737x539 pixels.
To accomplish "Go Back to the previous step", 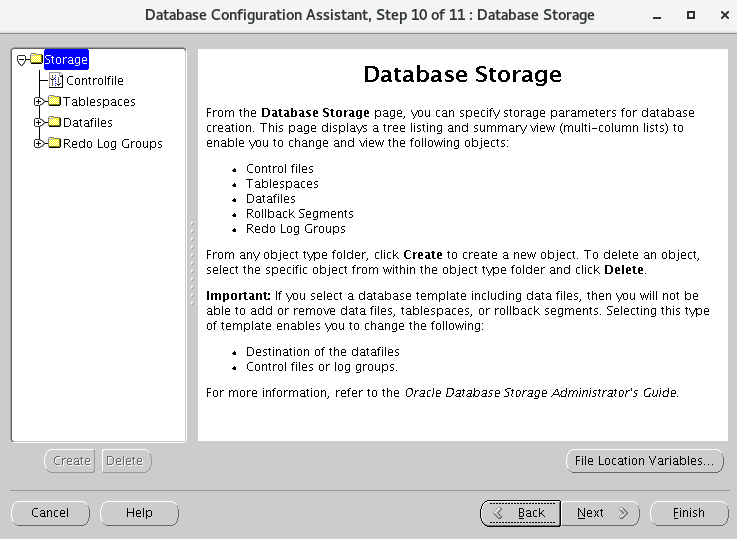I will tap(520, 513).
